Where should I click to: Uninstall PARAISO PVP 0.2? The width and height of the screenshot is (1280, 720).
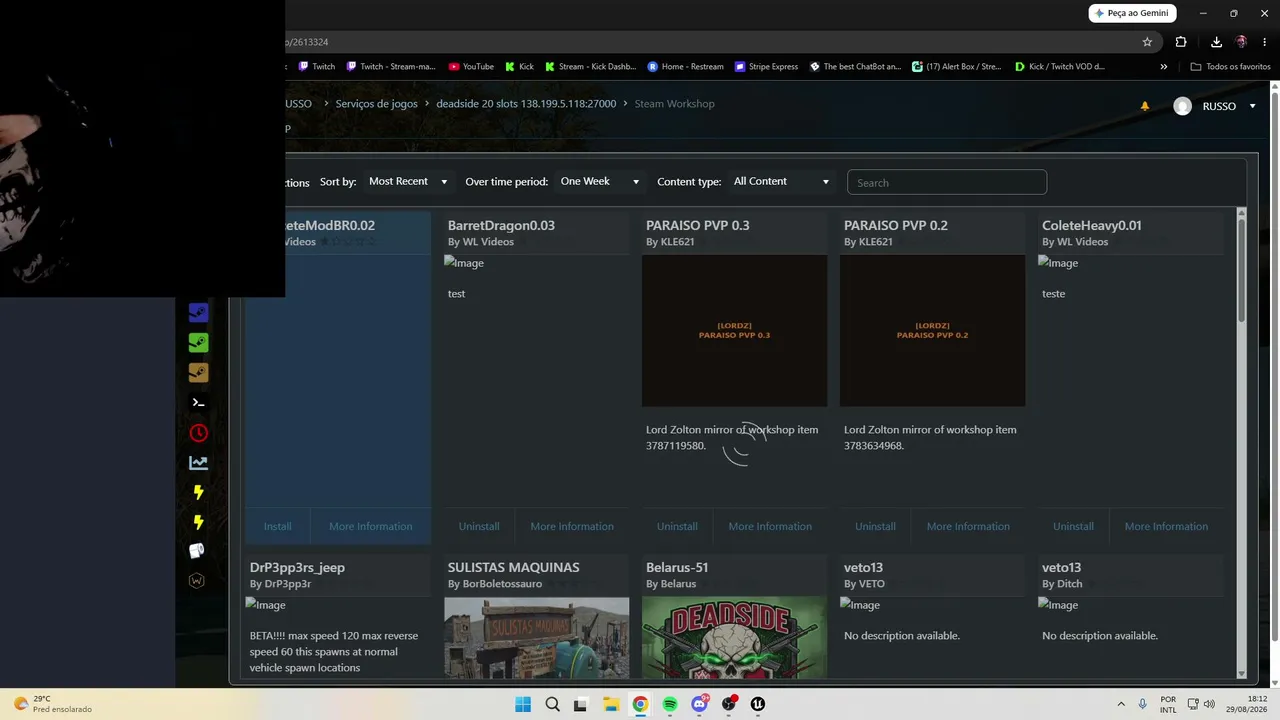point(875,526)
